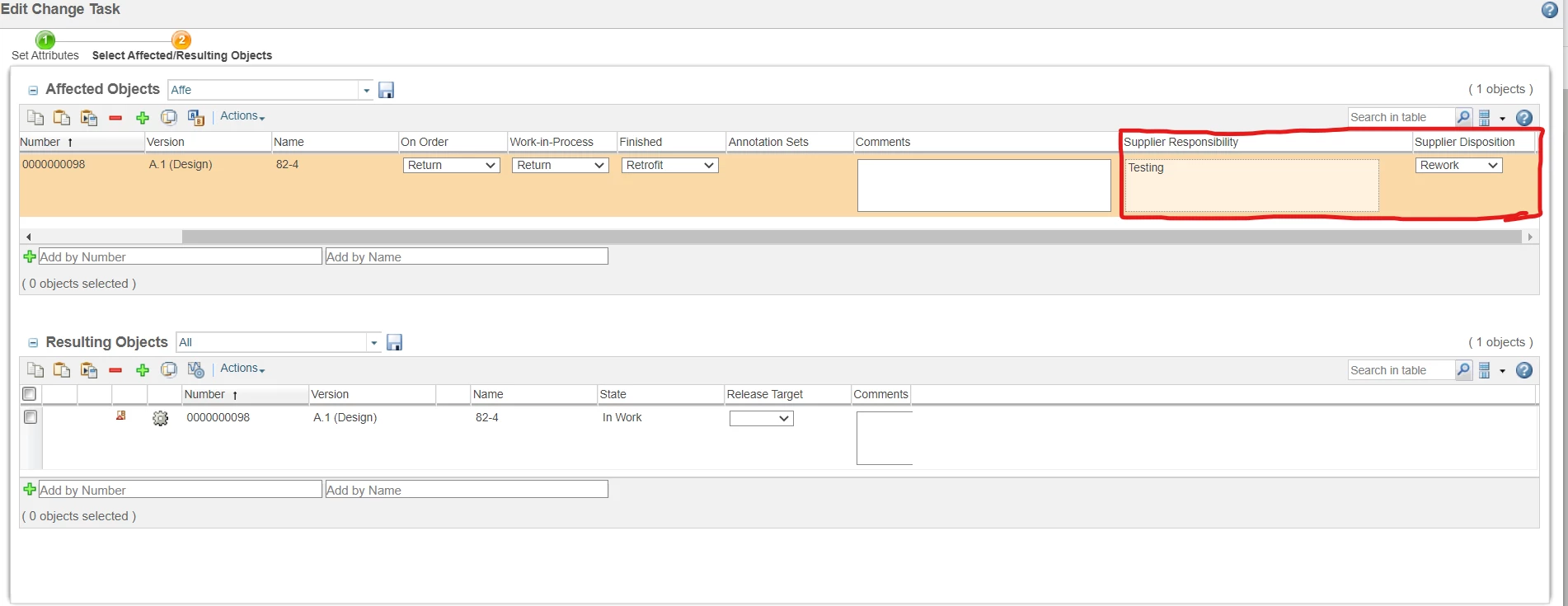The height and width of the screenshot is (606, 1568).
Task: Open the Work-in-Process Return dropdown
Action: 561,165
